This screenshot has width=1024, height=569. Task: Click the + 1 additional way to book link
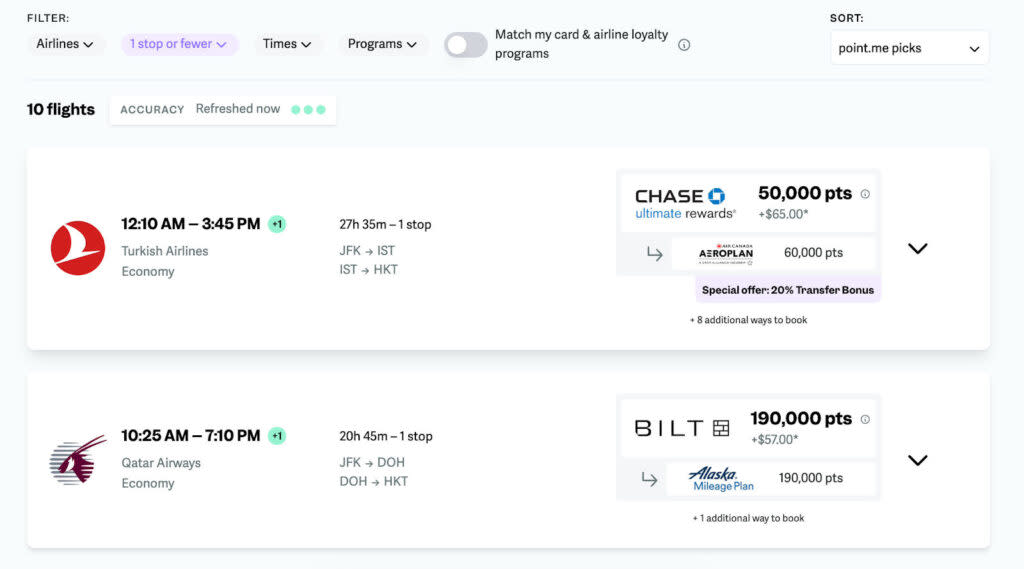[x=748, y=518]
